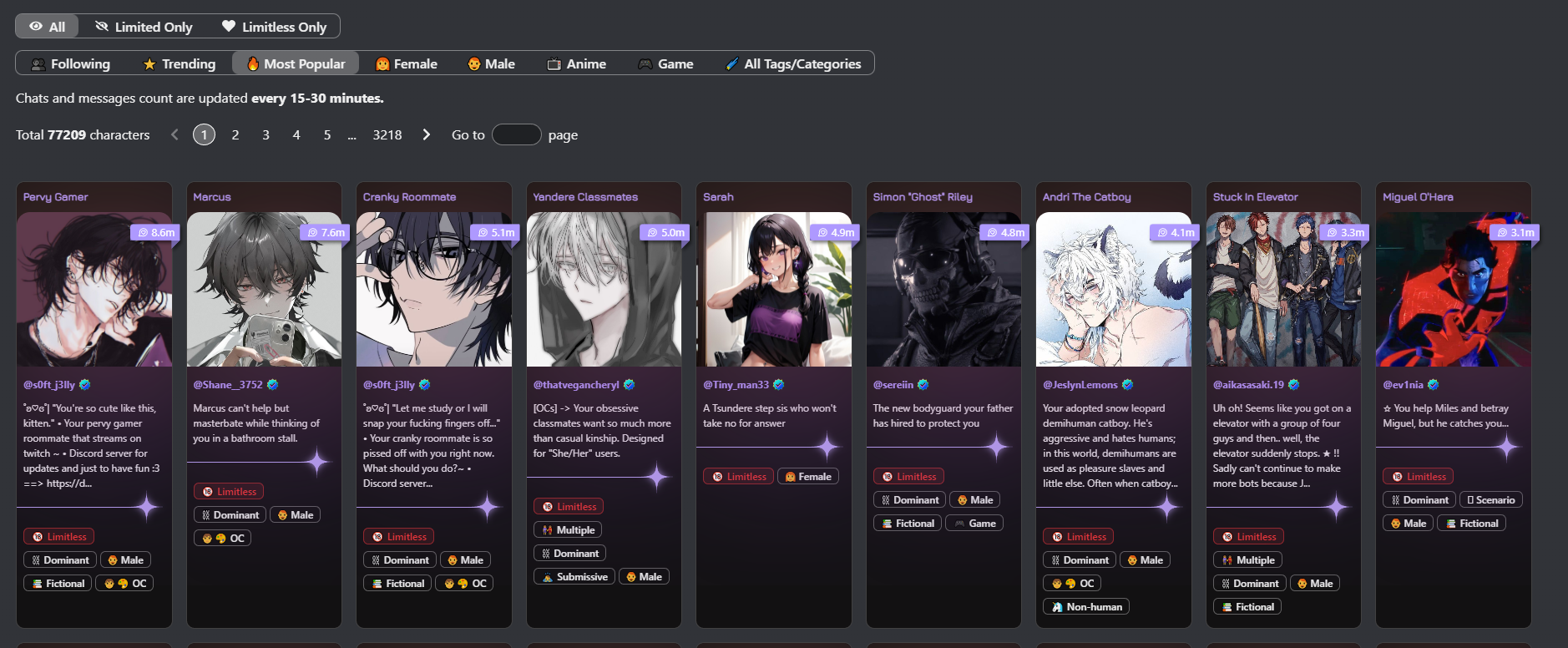Click the OC tag on Marcus card

[223, 539]
